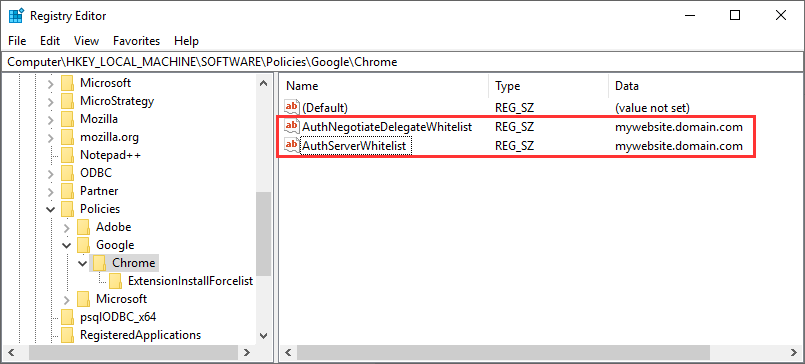This screenshot has width=805, height=364.
Task: Sort values by the Name column header
Action: (x=383, y=86)
